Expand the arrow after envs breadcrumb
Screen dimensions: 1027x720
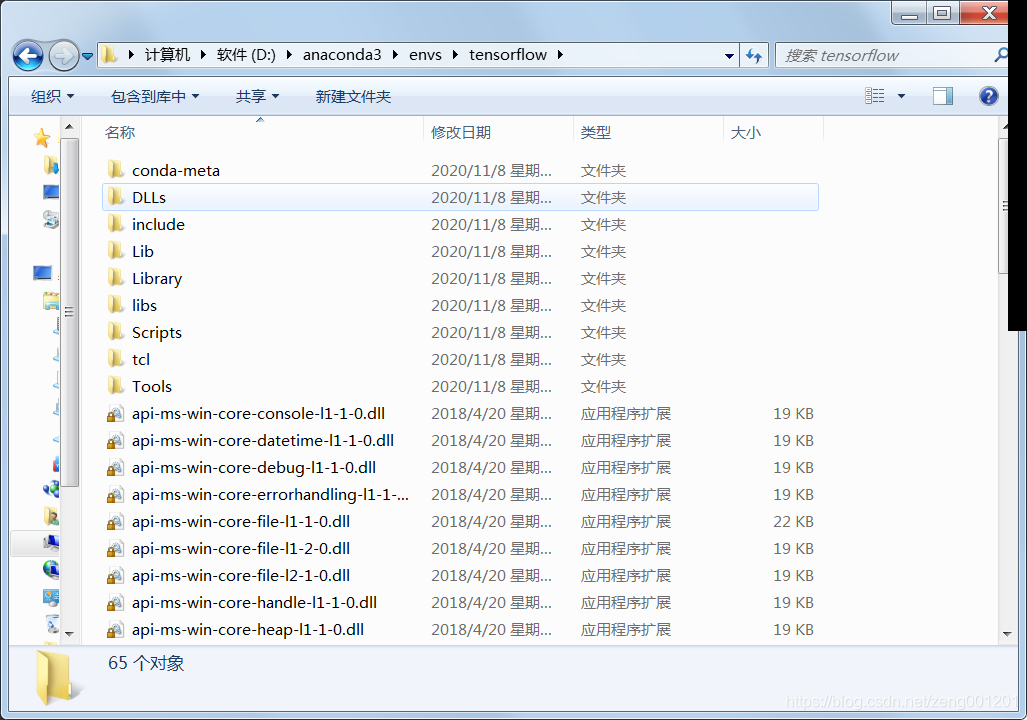pyautogui.click(x=455, y=55)
